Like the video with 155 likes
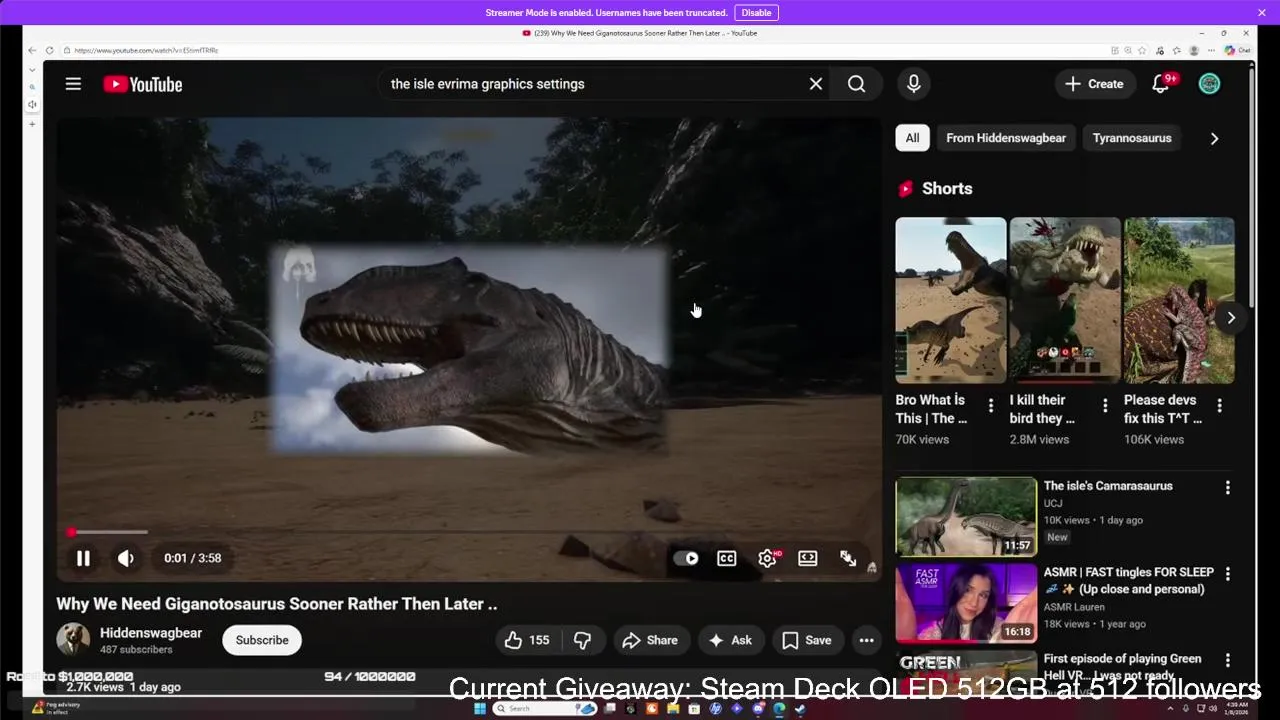The height and width of the screenshot is (720, 1280). coord(528,640)
